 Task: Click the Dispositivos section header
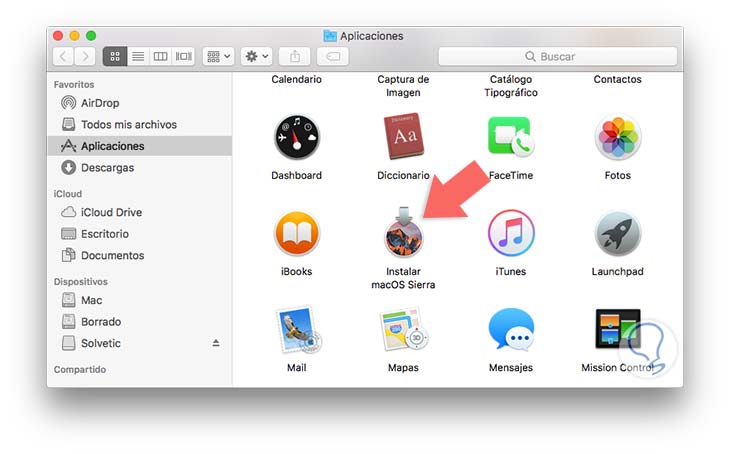coord(81,282)
